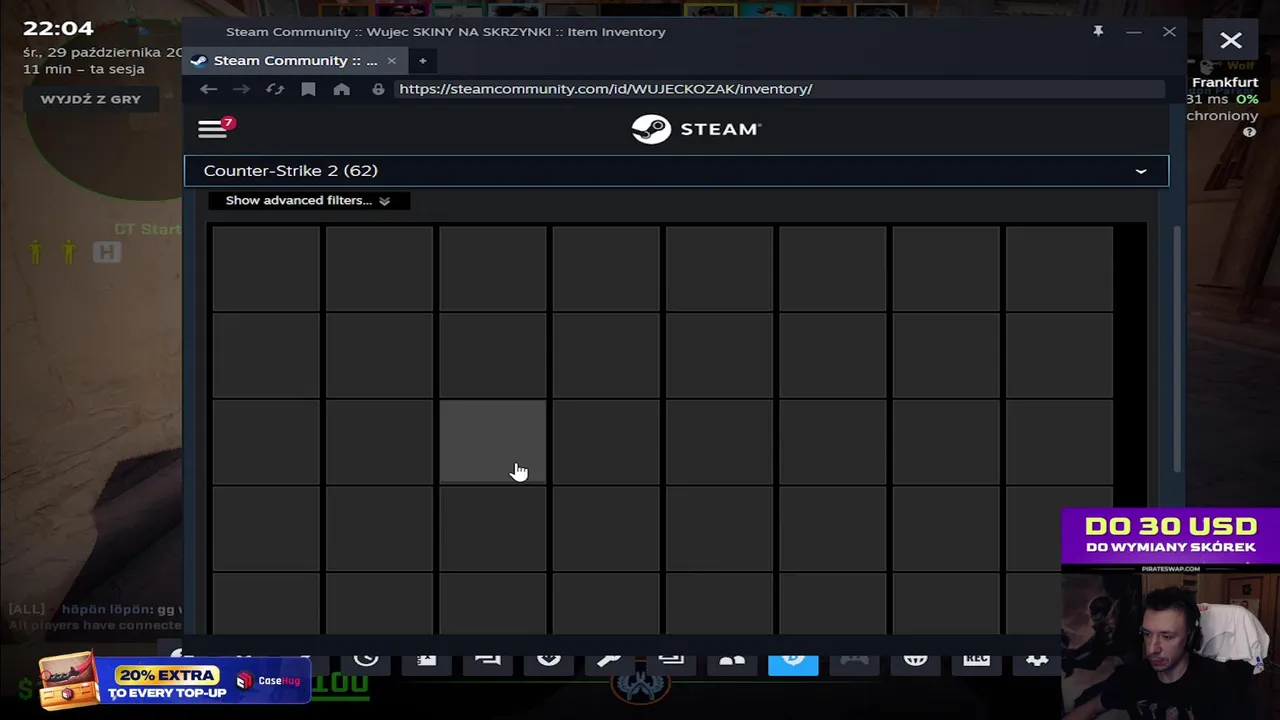Open the web browser globe icon

[915, 660]
